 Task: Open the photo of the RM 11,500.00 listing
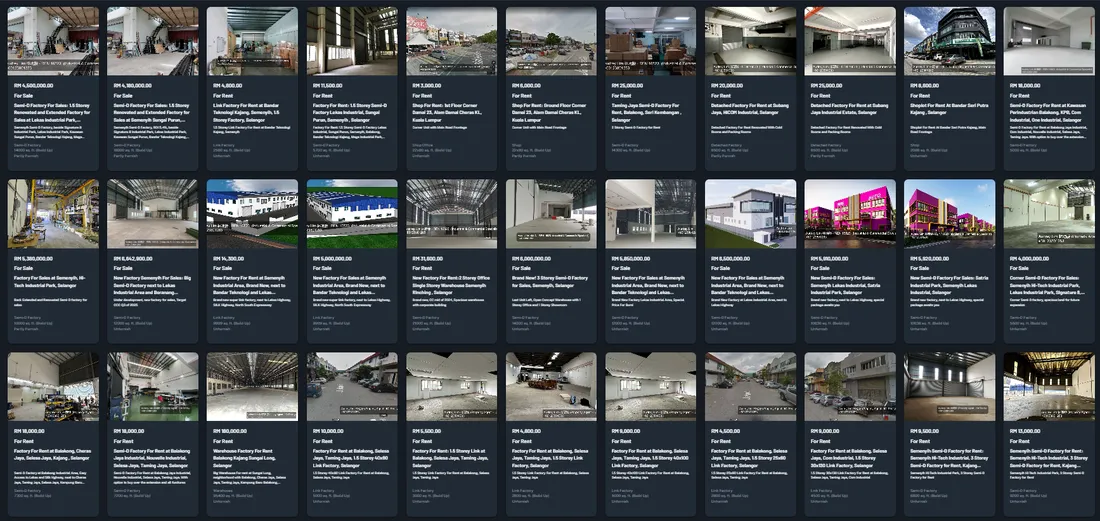tap(352, 41)
